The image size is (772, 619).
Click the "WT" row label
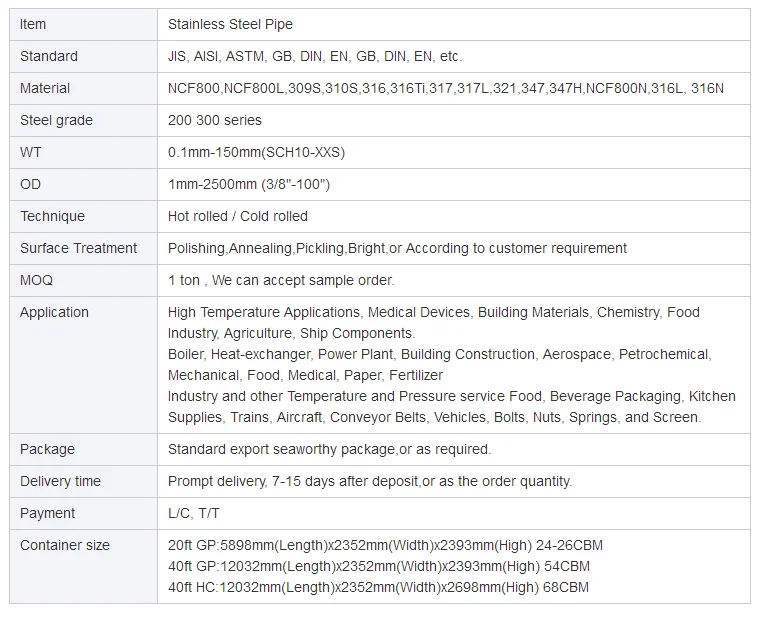point(31,152)
